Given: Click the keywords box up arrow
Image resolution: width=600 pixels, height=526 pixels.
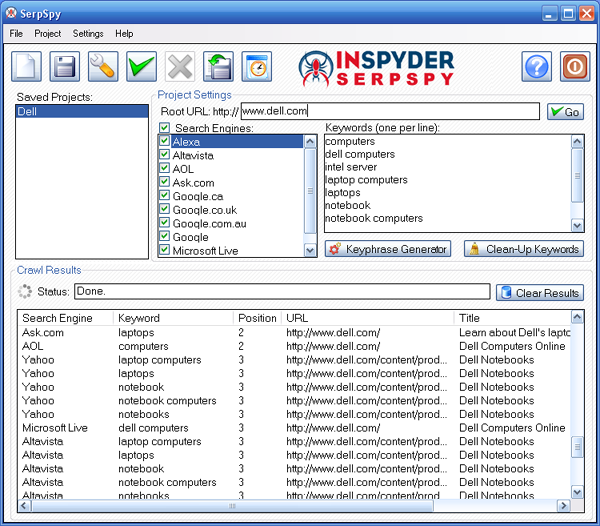Looking at the screenshot, I should [x=577, y=142].
